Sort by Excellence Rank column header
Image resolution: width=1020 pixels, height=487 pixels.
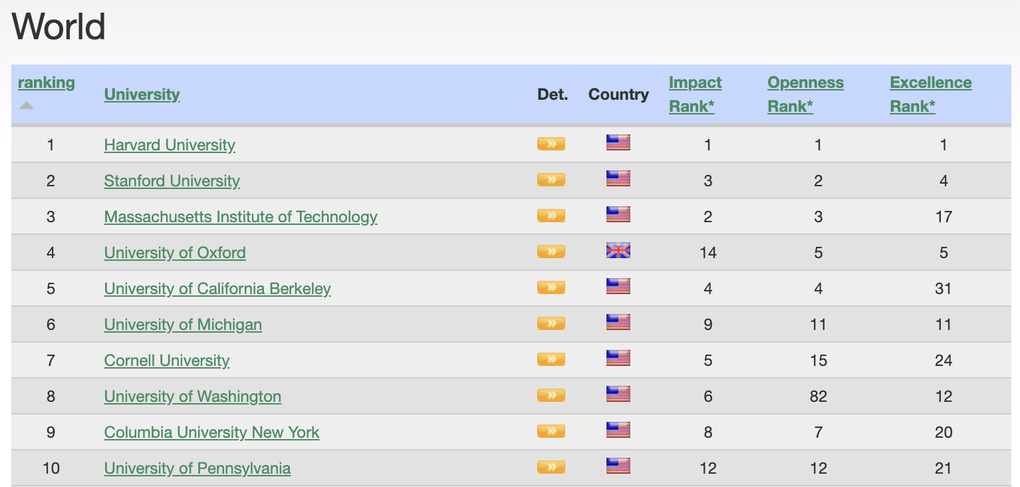(x=930, y=94)
